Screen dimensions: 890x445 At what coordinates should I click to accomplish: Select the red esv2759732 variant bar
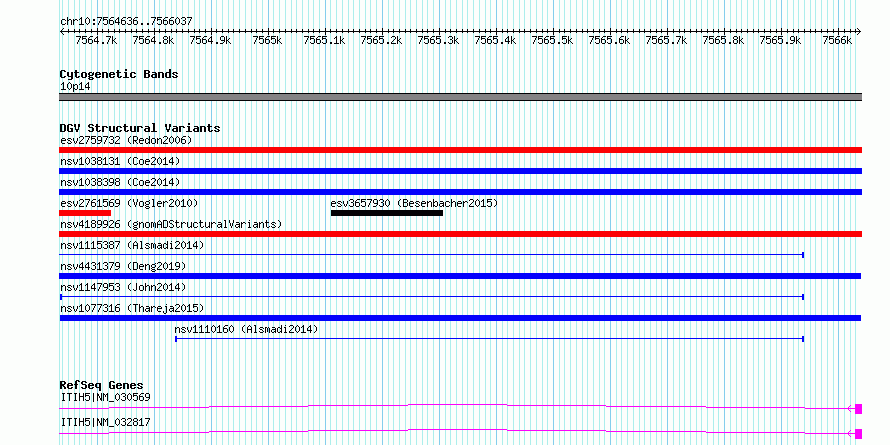[460, 150]
